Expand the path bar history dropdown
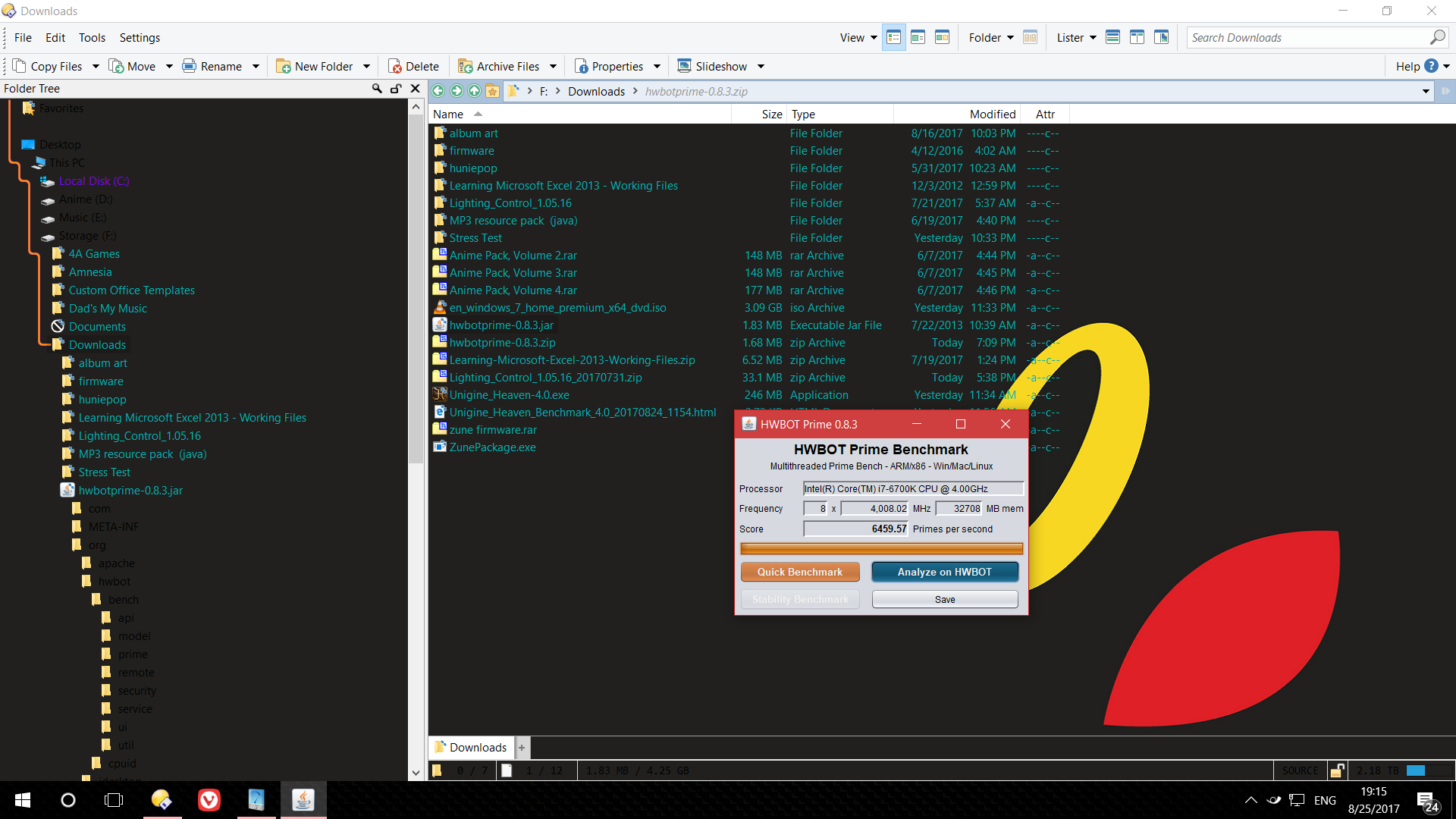The image size is (1456, 819). click(x=1426, y=91)
